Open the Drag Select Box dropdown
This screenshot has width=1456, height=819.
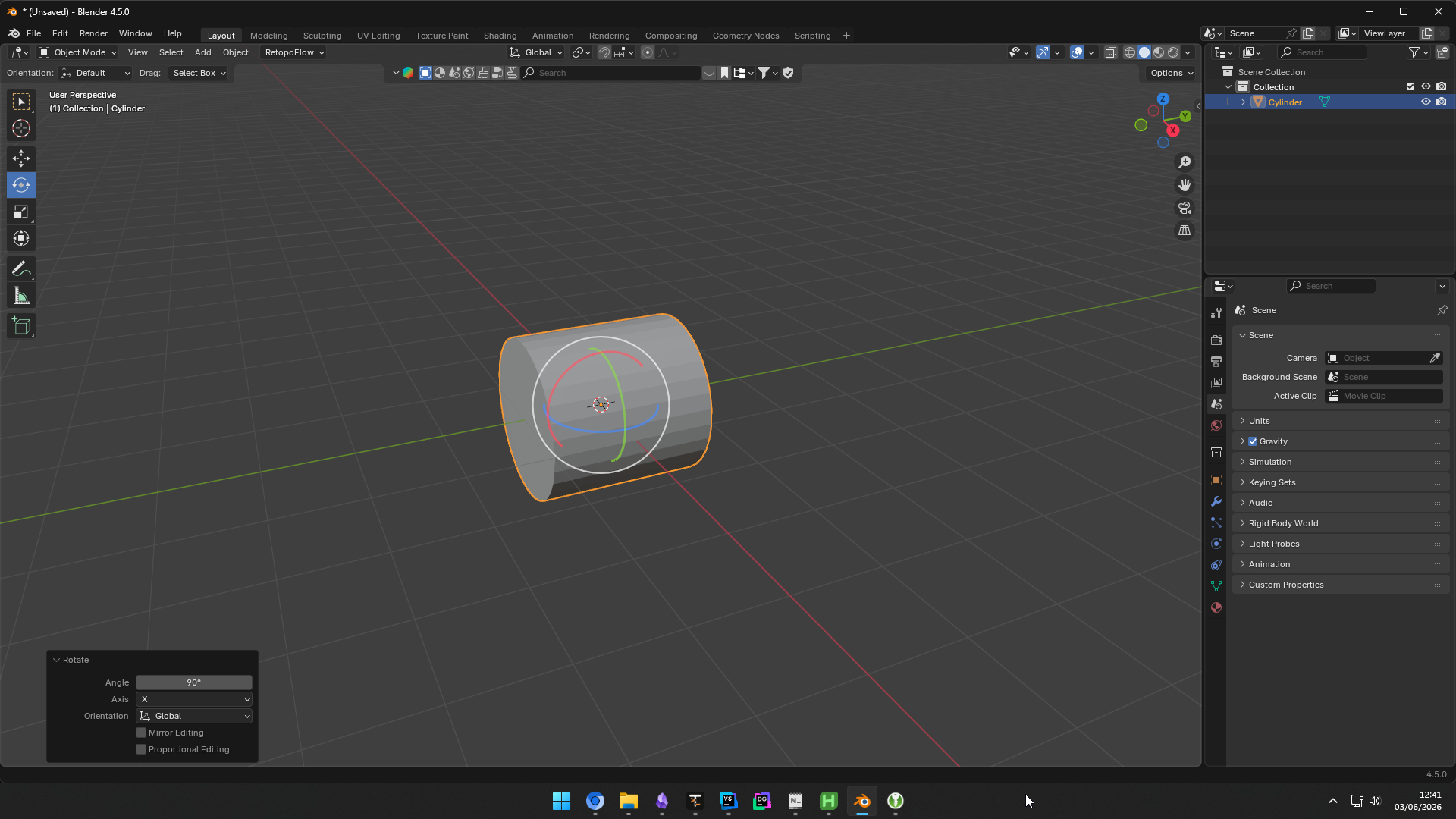pyautogui.click(x=199, y=73)
